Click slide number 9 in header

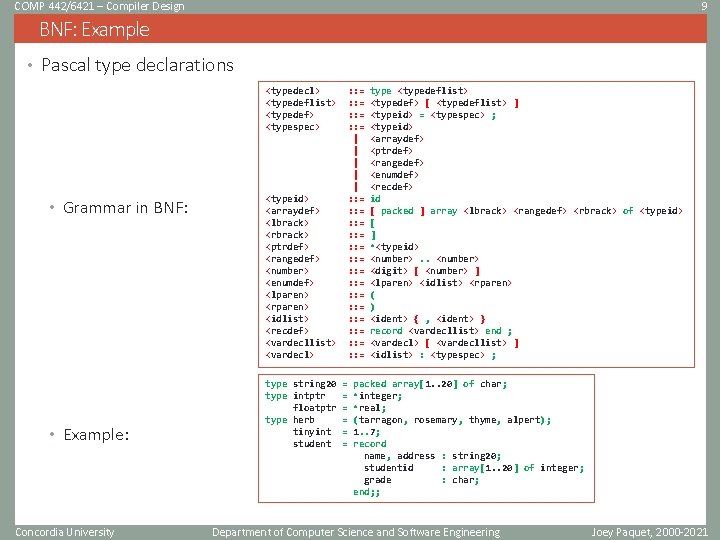pos(704,6)
